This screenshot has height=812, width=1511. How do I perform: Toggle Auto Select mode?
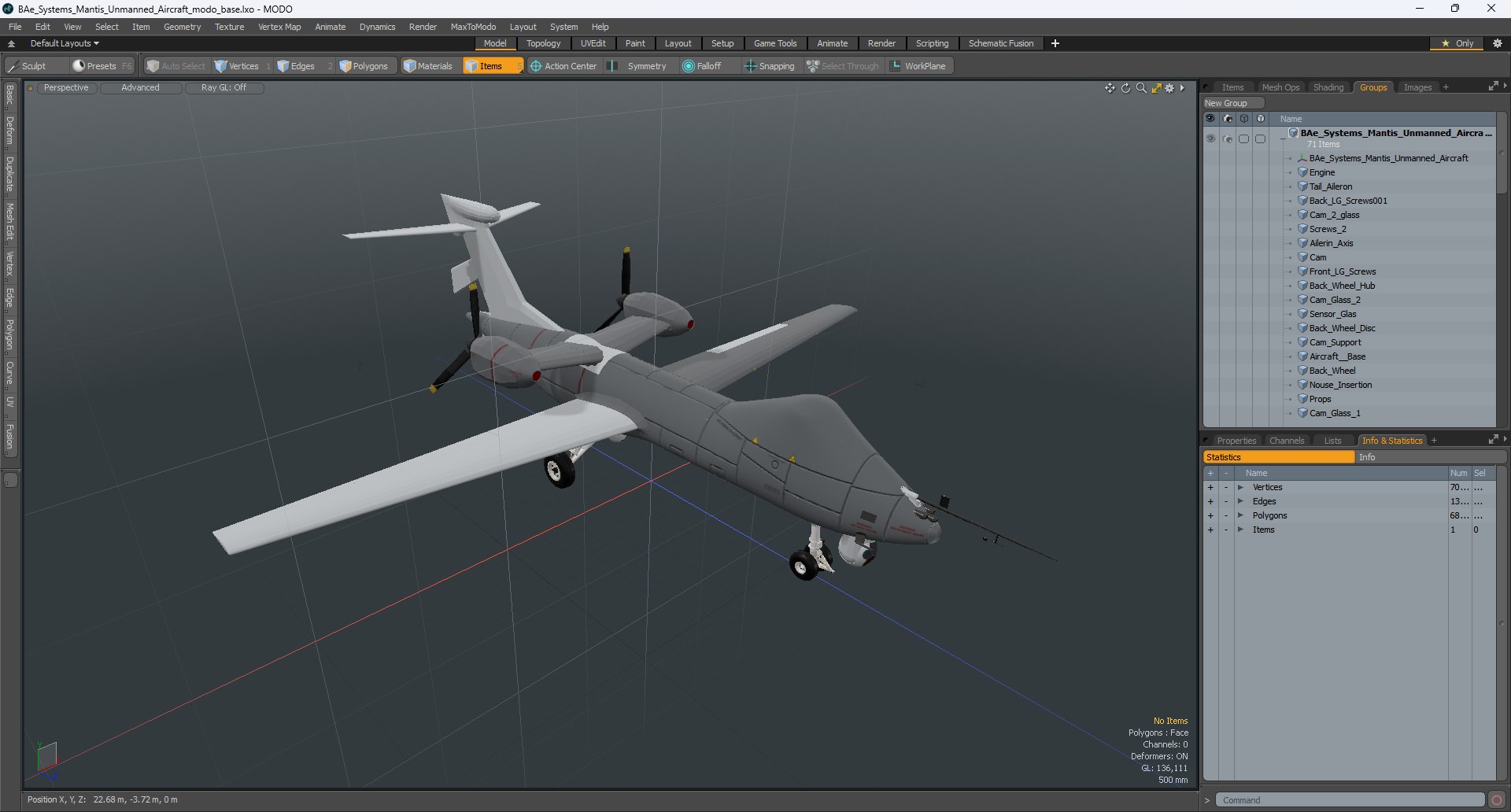coord(176,66)
